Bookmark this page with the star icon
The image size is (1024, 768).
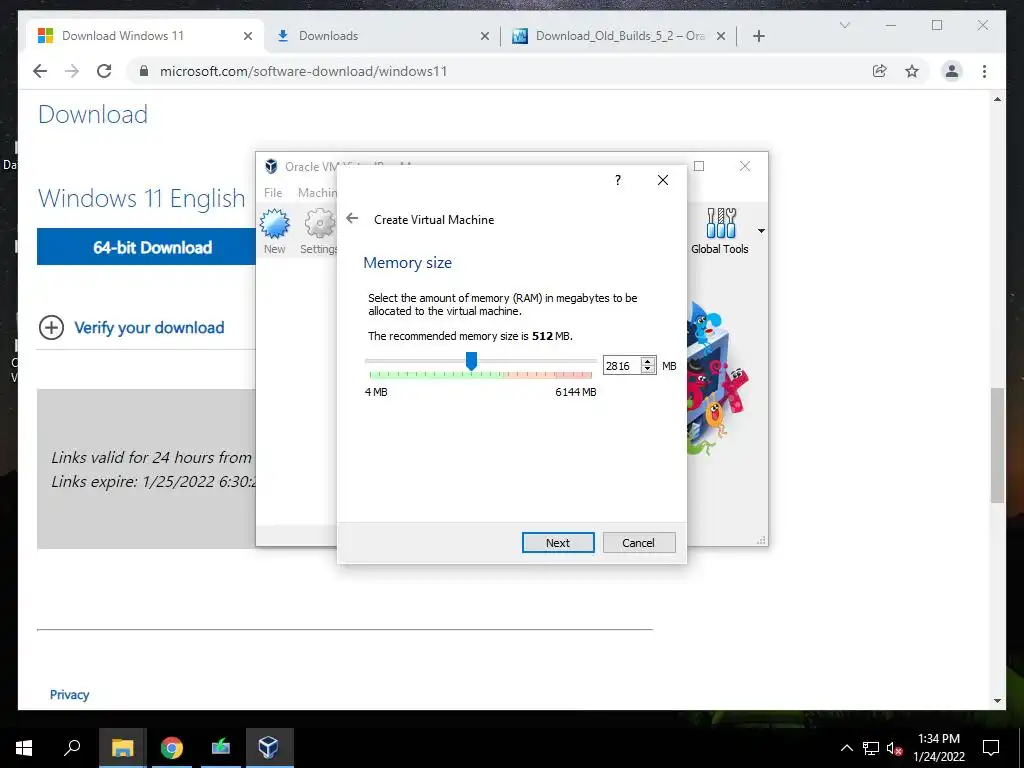[912, 71]
